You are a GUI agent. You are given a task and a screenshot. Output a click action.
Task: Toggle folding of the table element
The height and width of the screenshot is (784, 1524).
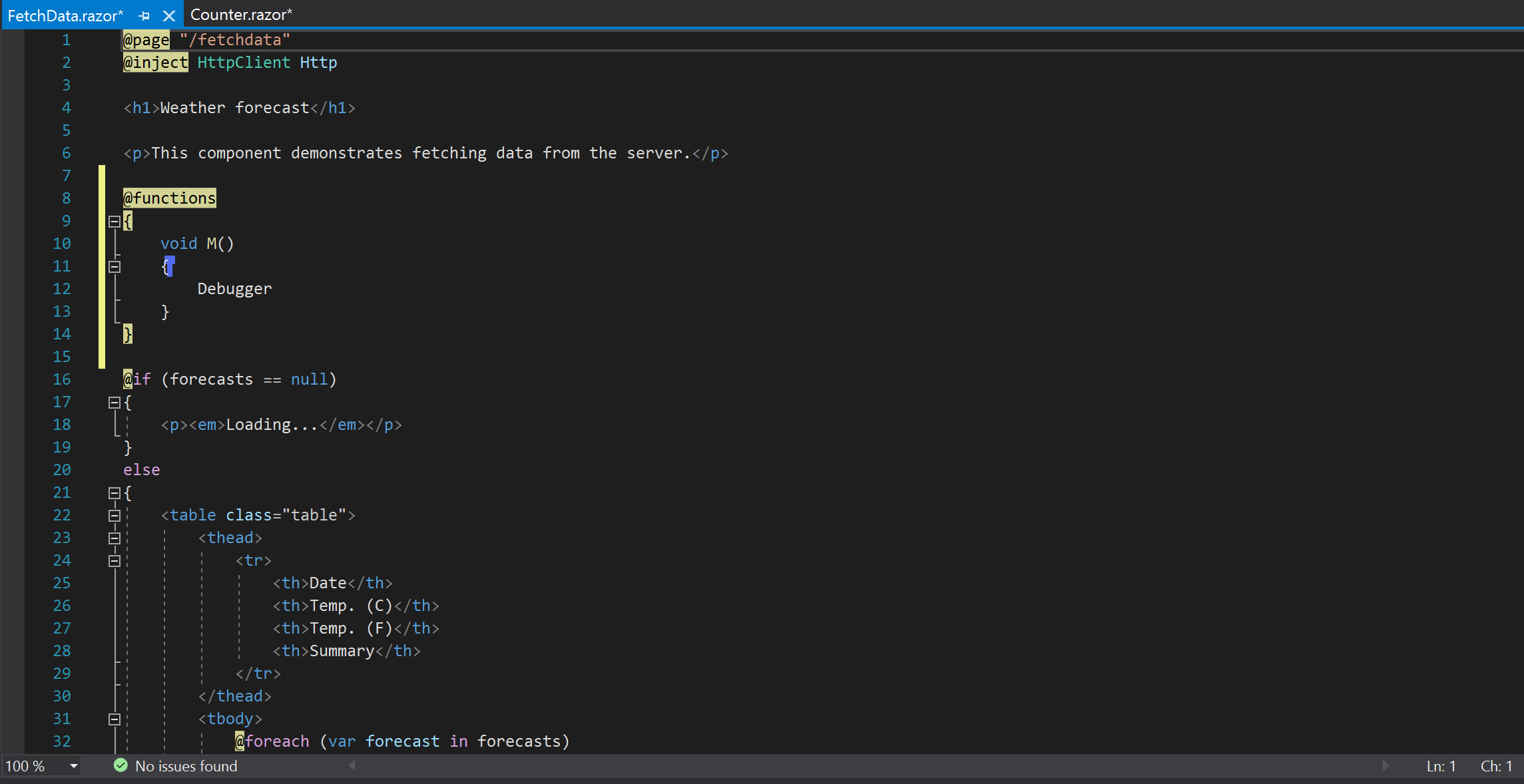(x=114, y=514)
